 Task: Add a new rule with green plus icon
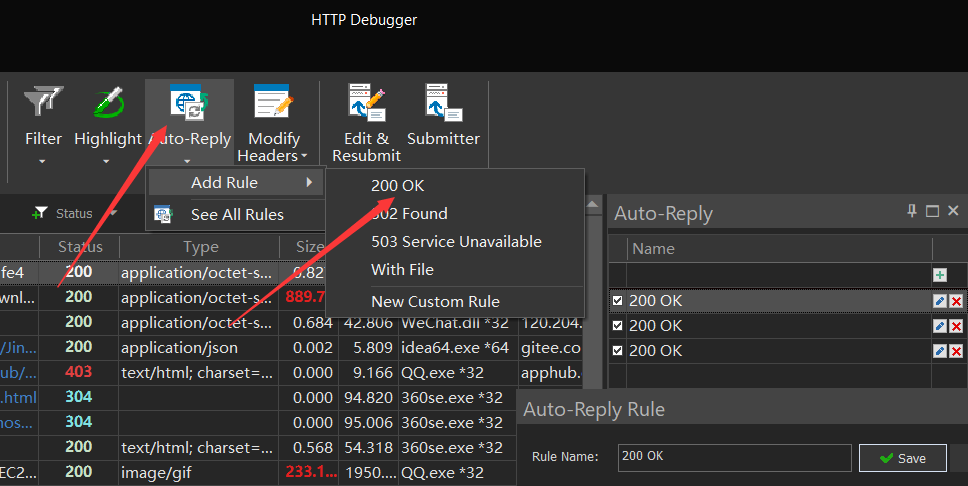click(x=940, y=275)
